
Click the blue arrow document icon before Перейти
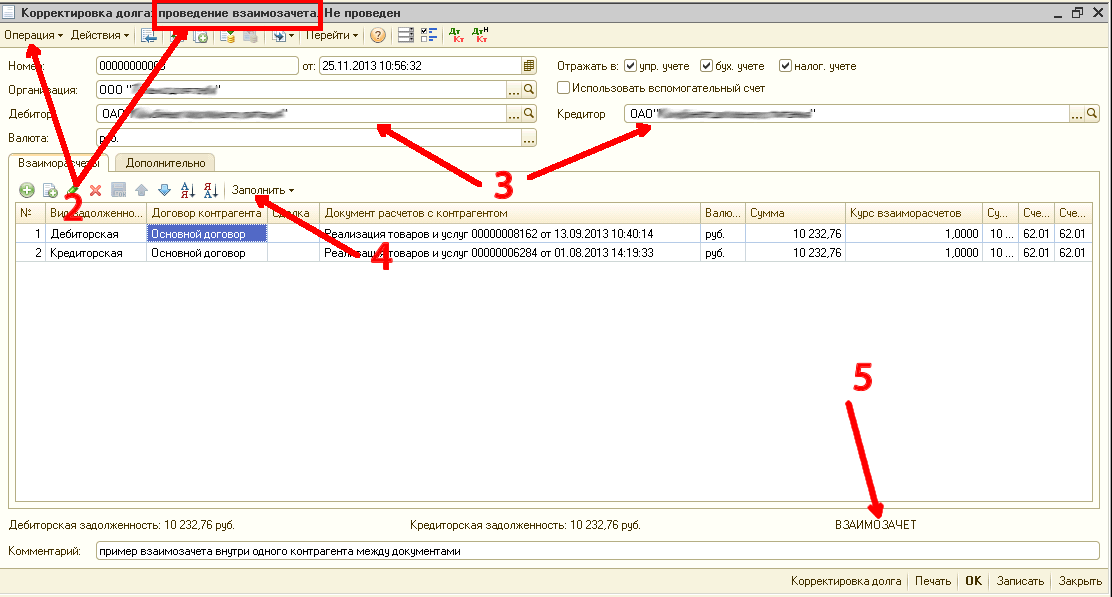click(279, 35)
